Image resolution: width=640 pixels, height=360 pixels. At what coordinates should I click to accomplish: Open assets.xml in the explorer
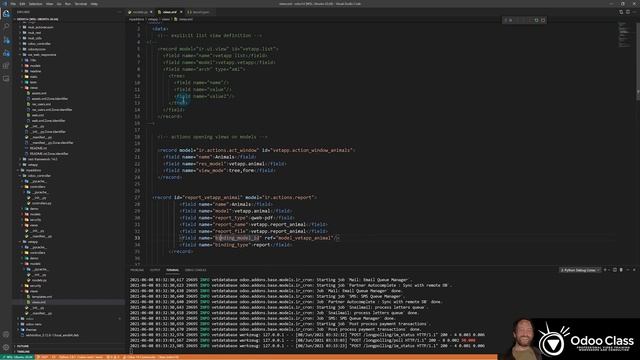point(39,93)
